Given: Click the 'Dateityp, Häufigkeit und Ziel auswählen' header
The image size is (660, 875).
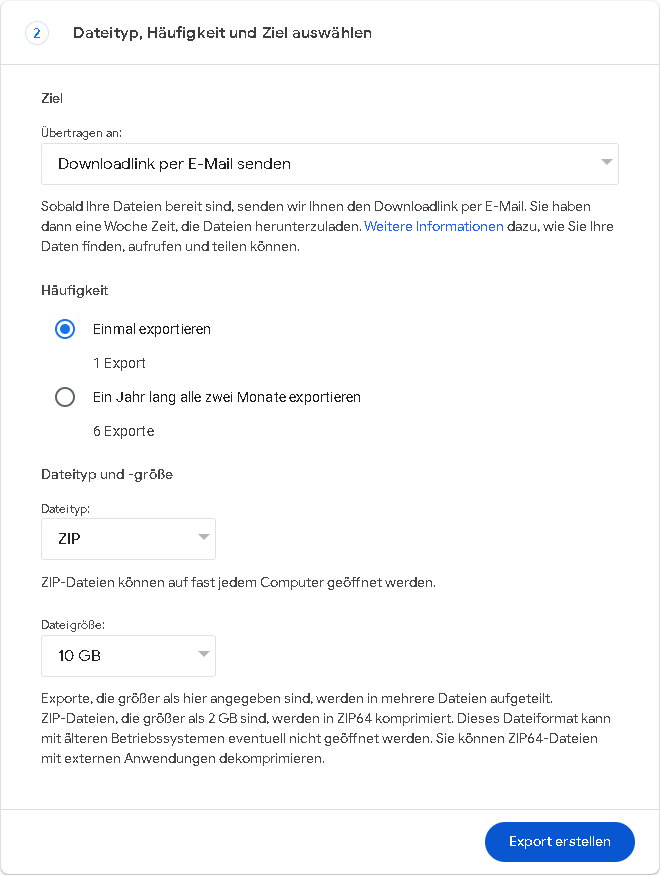Looking at the screenshot, I should click(x=222, y=33).
